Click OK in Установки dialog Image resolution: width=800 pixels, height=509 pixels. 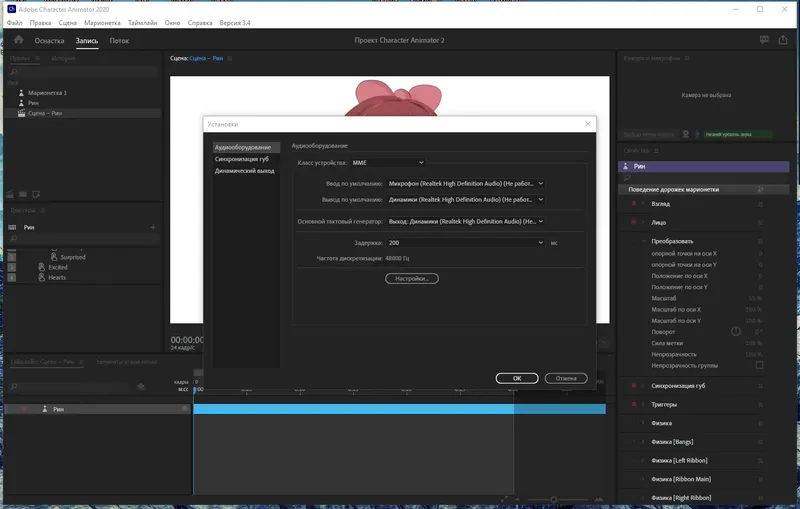[517, 378]
